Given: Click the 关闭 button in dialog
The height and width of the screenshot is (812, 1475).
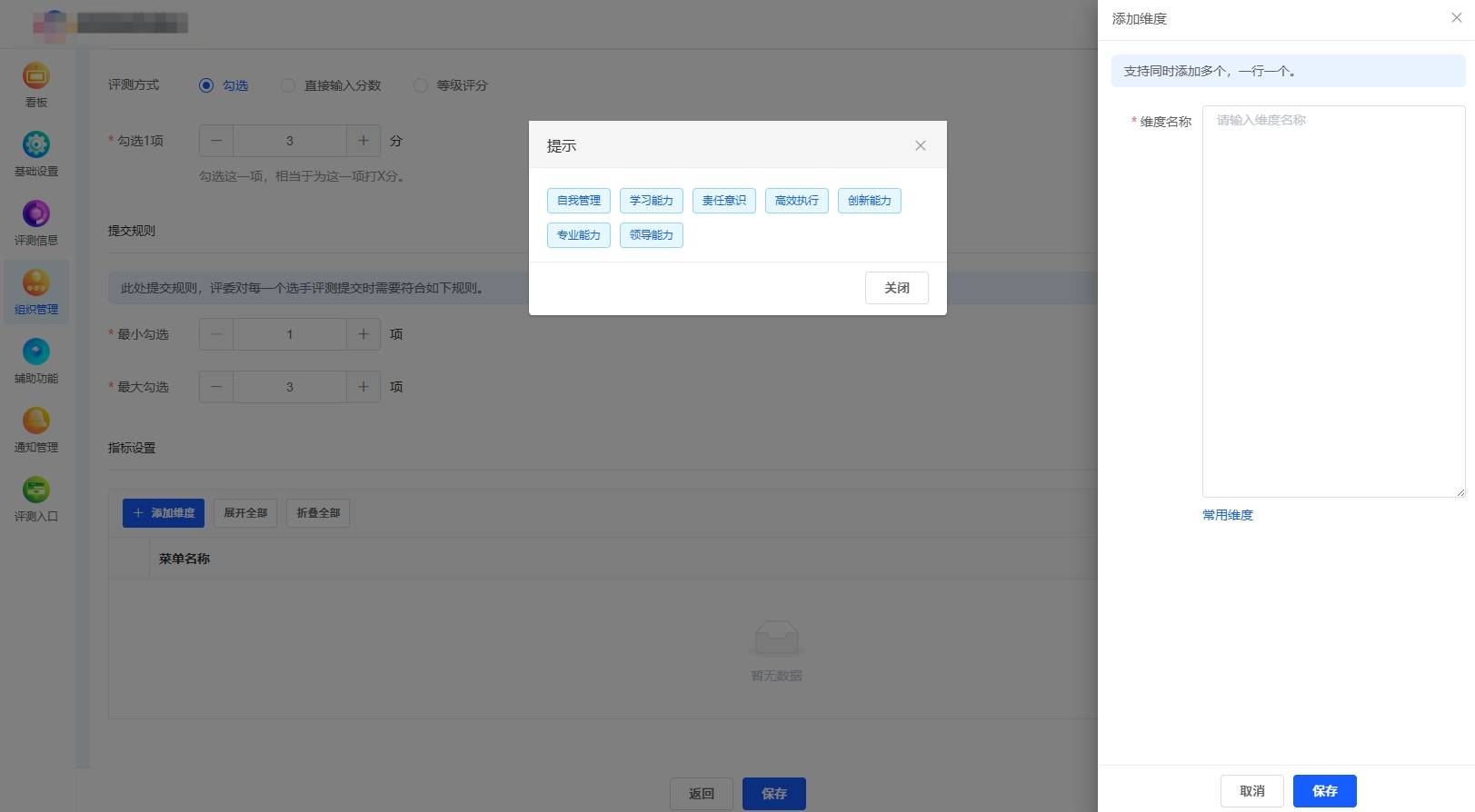Looking at the screenshot, I should coord(896,288).
